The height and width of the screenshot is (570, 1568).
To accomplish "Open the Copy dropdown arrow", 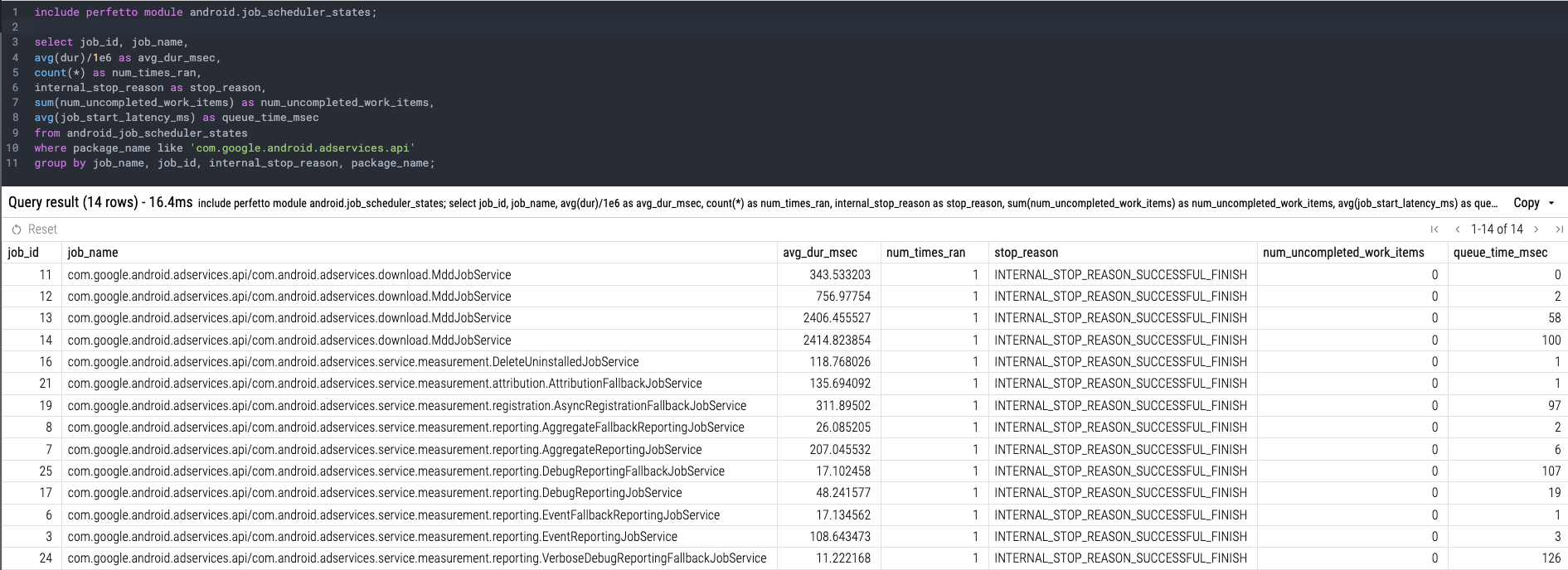I will [x=1551, y=203].
